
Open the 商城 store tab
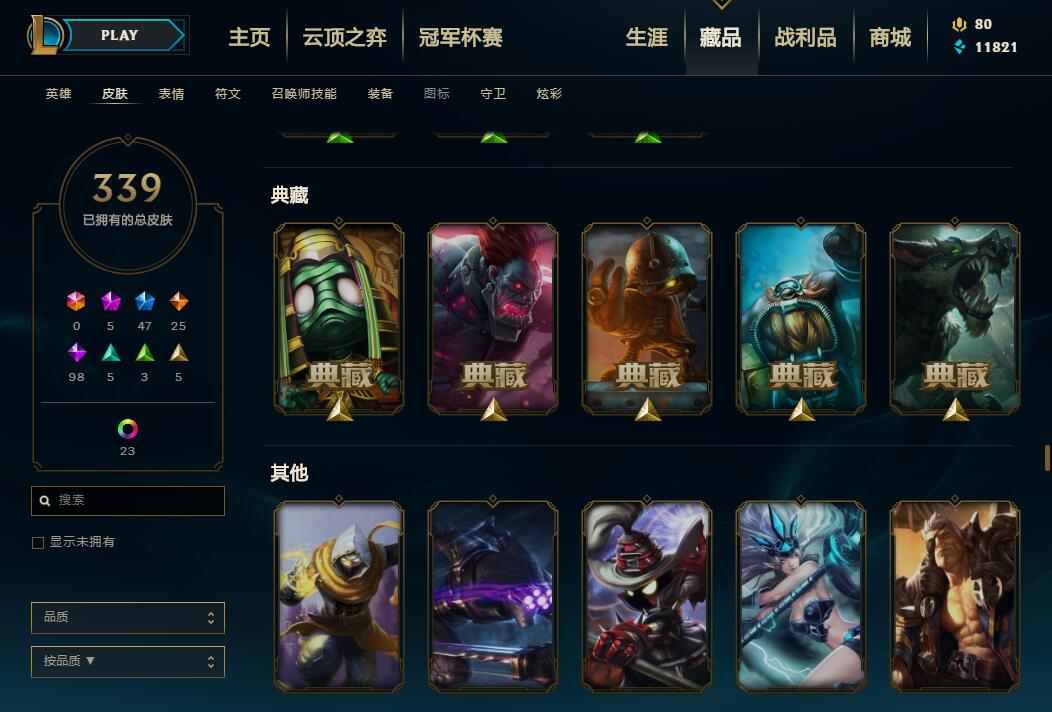(890, 38)
